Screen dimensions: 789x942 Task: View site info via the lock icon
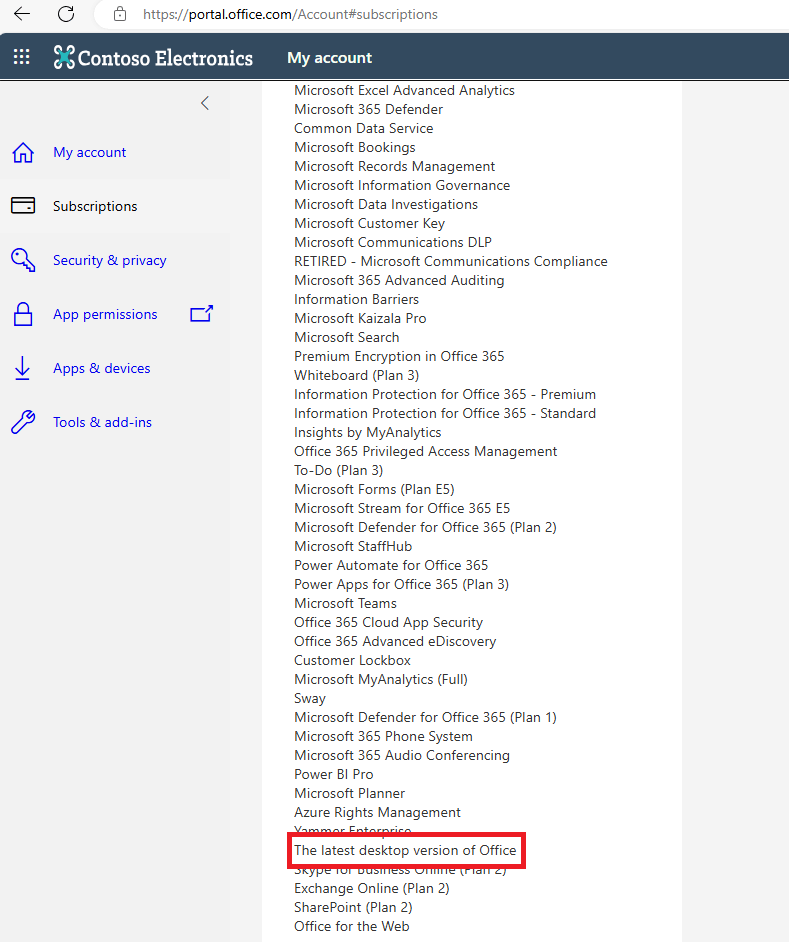120,14
